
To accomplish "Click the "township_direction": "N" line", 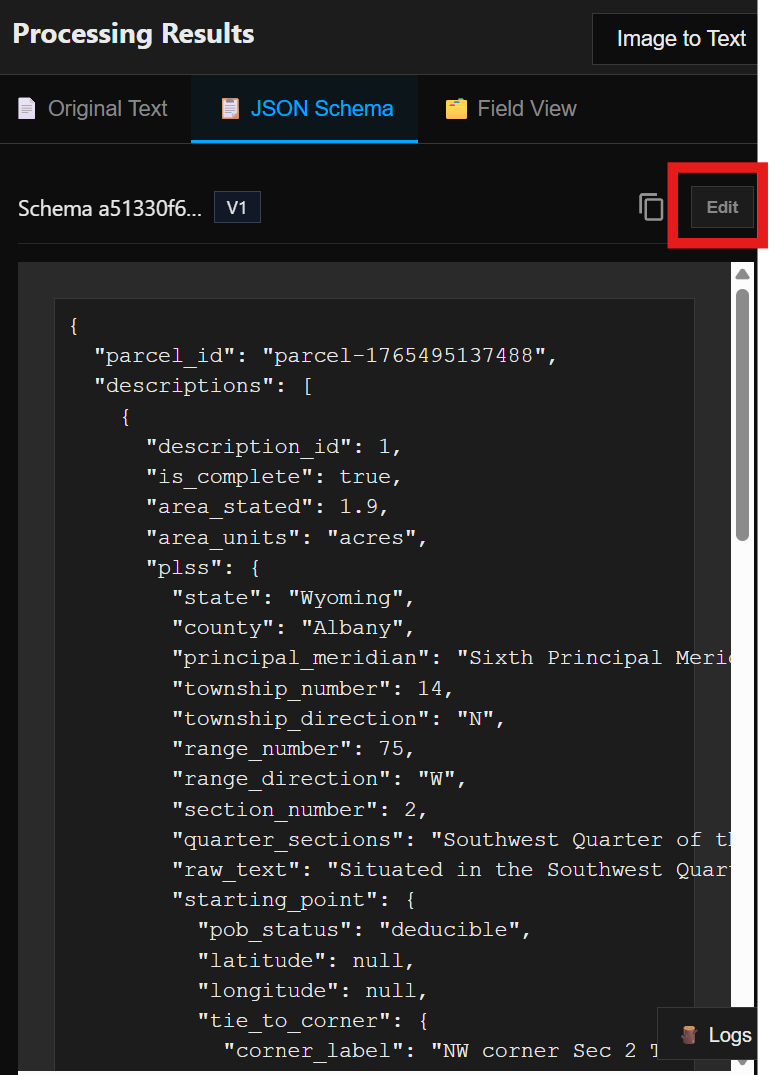I will point(339,718).
